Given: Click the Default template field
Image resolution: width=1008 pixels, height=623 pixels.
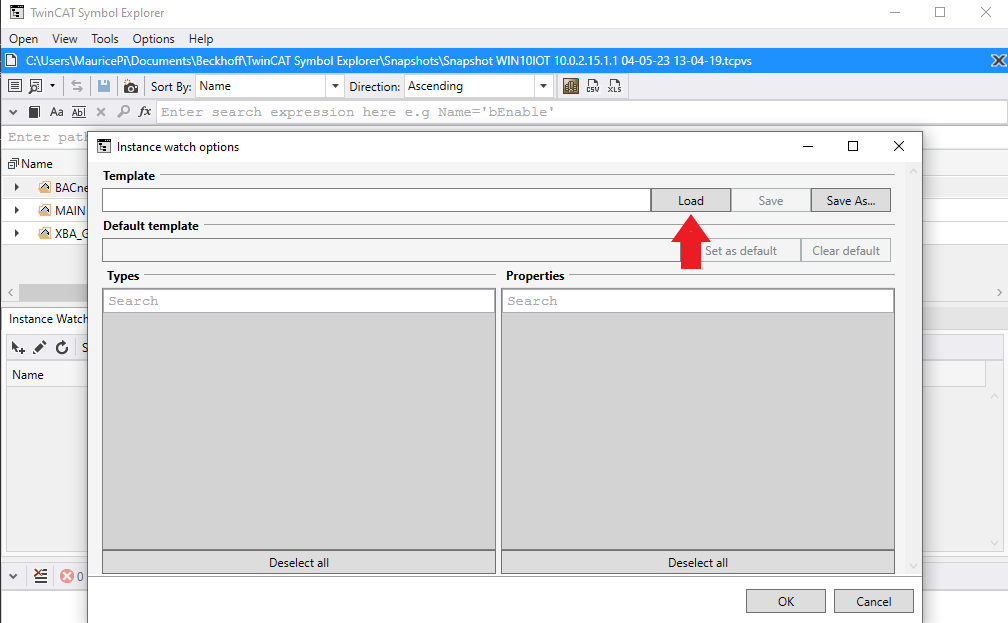Looking at the screenshot, I should pos(391,250).
